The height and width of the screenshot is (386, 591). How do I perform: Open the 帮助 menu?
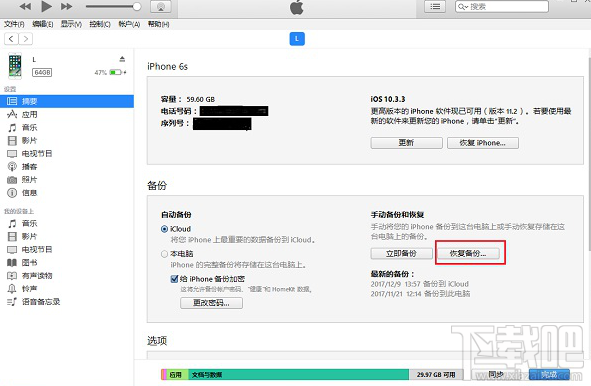click(x=158, y=24)
